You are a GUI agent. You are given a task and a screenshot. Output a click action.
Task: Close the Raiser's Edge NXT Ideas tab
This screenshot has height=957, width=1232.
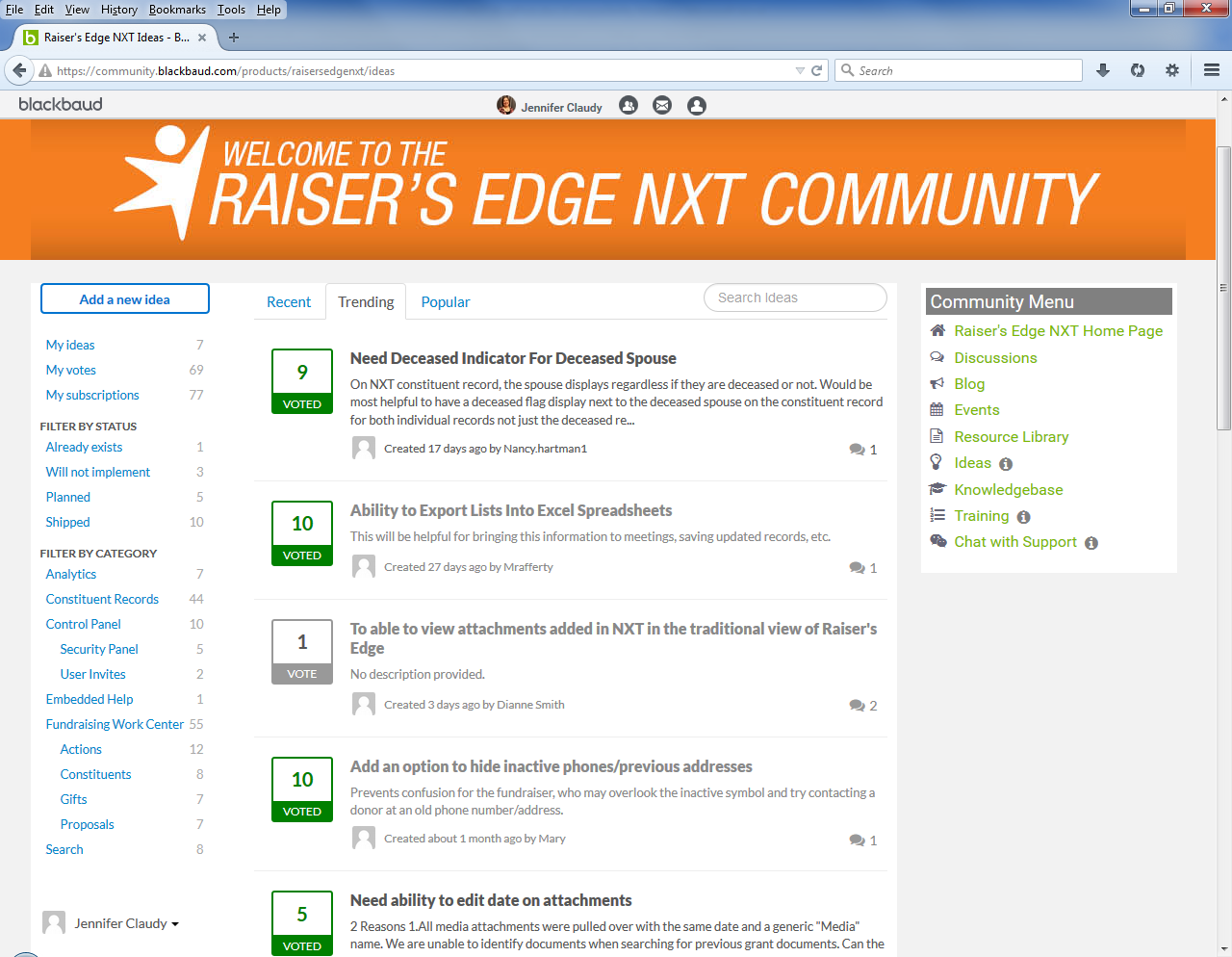tap(202, 38)
